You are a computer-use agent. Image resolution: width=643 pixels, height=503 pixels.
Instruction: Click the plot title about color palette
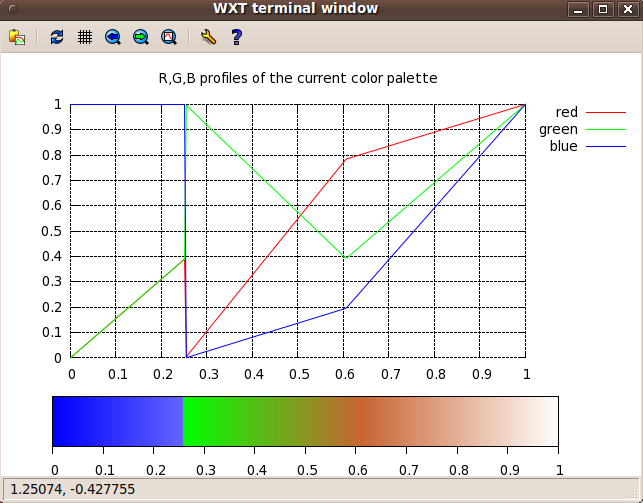[298, 78]
